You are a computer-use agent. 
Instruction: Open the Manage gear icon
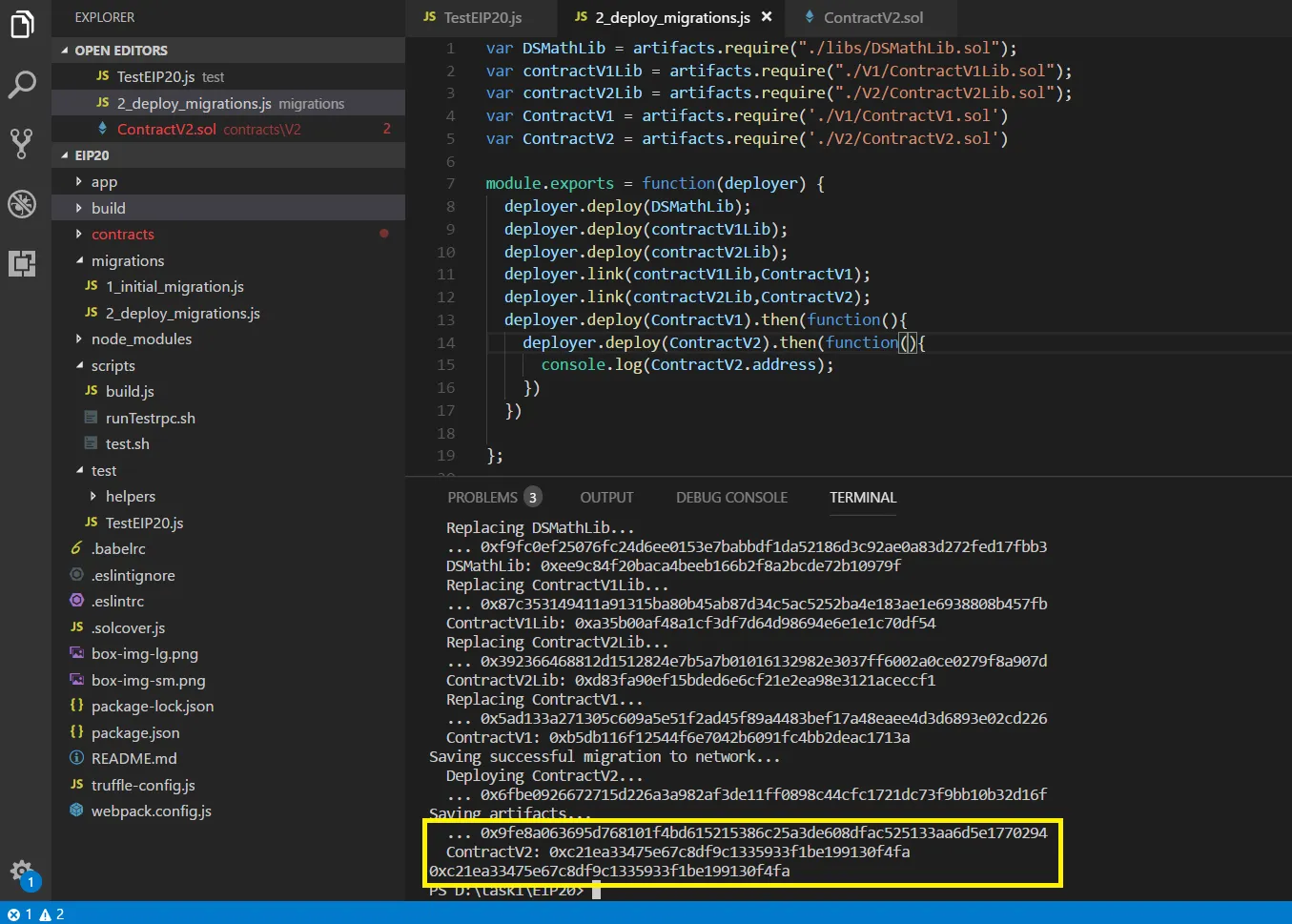coord(22,872)
